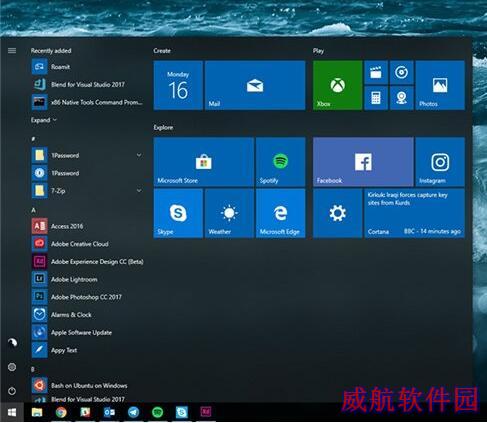Open the Movies & TV small tile
Image resolution: width=487 pixels, height=423 pixels.
(376, 72)
